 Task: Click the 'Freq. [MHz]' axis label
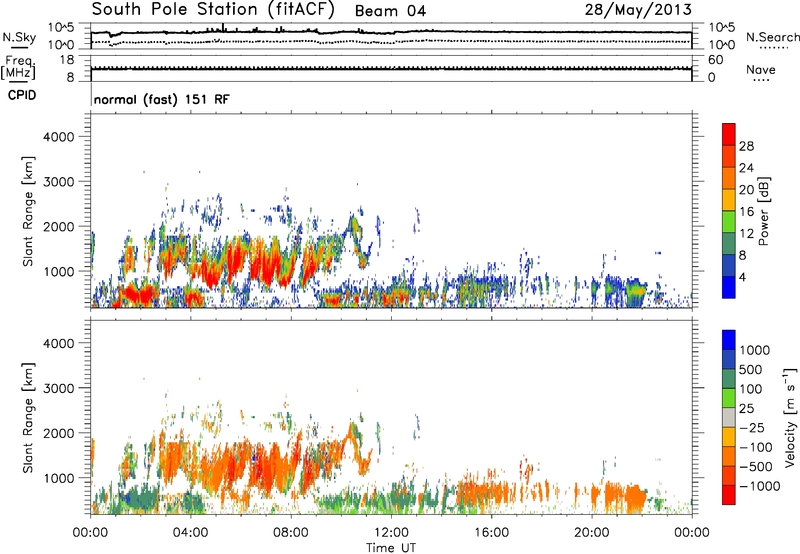coord(18,68)
